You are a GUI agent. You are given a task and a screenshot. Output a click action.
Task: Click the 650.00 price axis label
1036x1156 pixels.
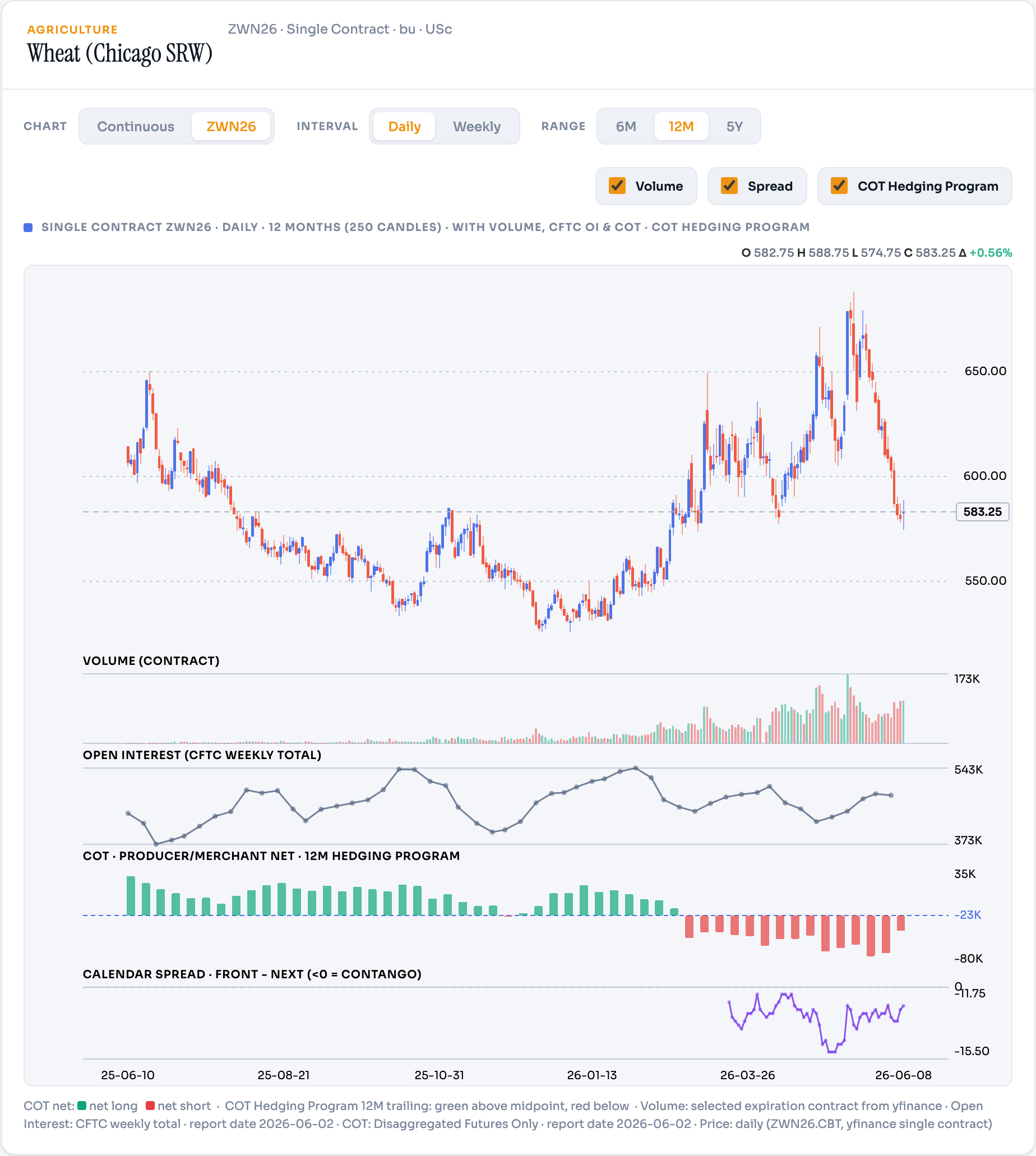coord(985,371)
